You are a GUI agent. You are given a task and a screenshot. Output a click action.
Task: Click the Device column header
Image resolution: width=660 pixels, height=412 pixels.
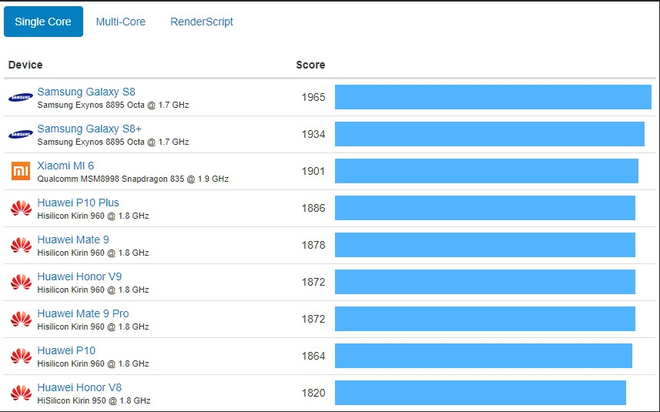25,65
